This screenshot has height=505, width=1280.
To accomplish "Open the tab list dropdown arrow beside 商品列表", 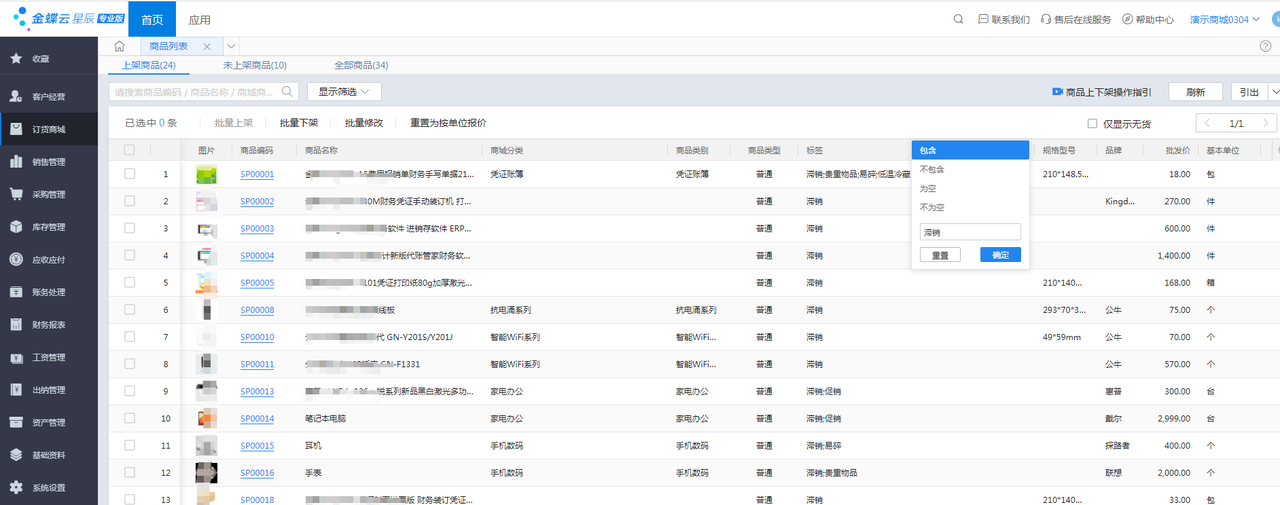I will click(x=231, y=46).
